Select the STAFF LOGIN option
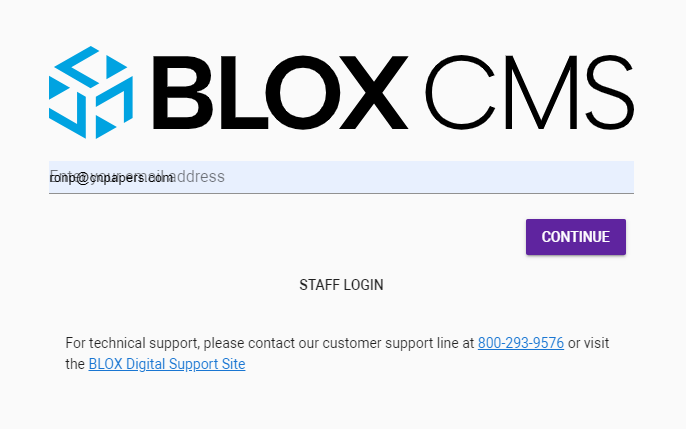 coord(341,285)
